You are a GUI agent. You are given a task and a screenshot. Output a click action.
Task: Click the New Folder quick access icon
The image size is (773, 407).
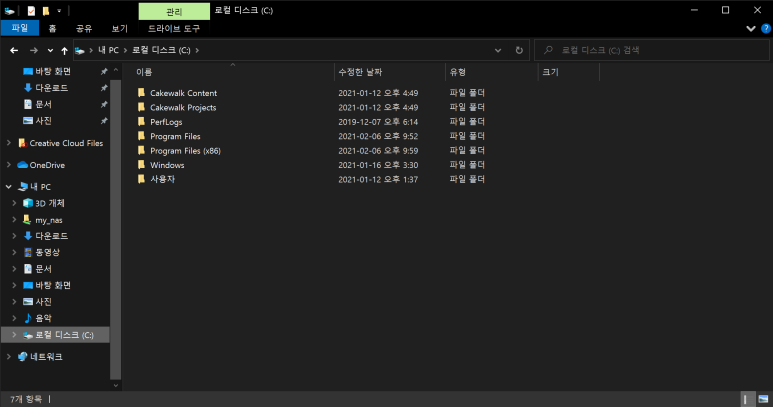tap(45, 10)
